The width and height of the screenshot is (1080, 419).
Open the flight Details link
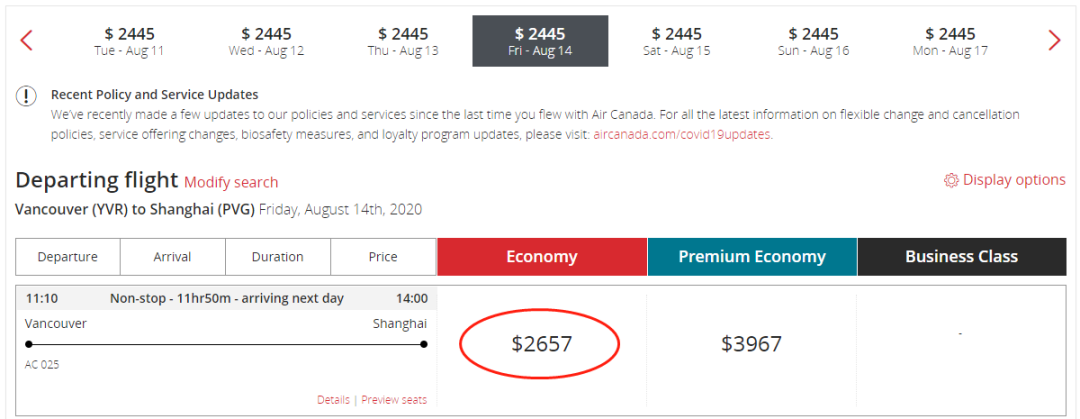(333, 400)
